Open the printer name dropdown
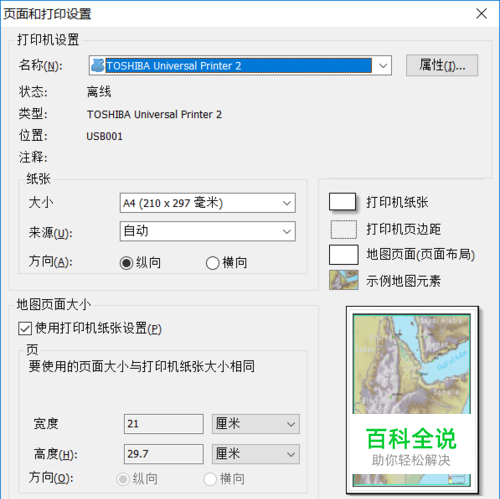The height and width of the screenshot is (499, 500). pos(383,65)
